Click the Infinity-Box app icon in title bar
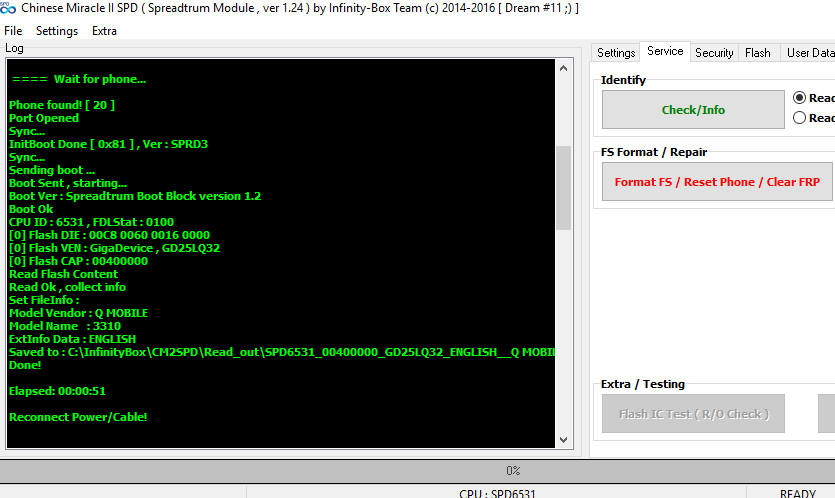 click(x=7, y=8)
